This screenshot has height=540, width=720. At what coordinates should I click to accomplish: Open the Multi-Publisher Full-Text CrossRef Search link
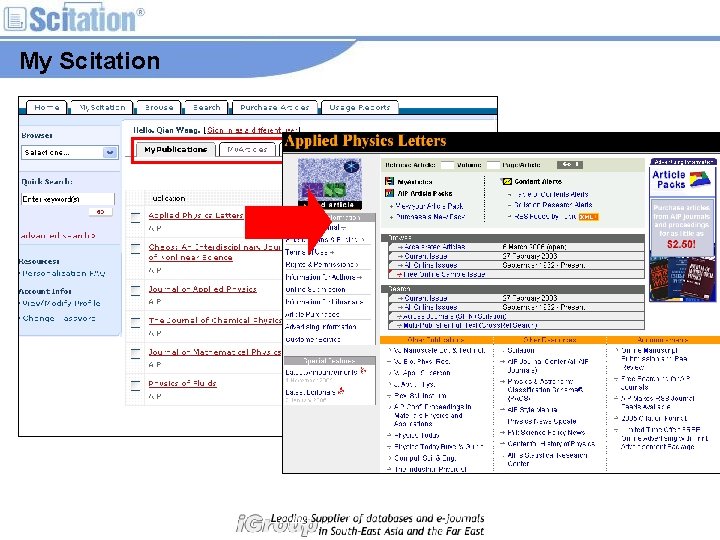tap(470, 326)
